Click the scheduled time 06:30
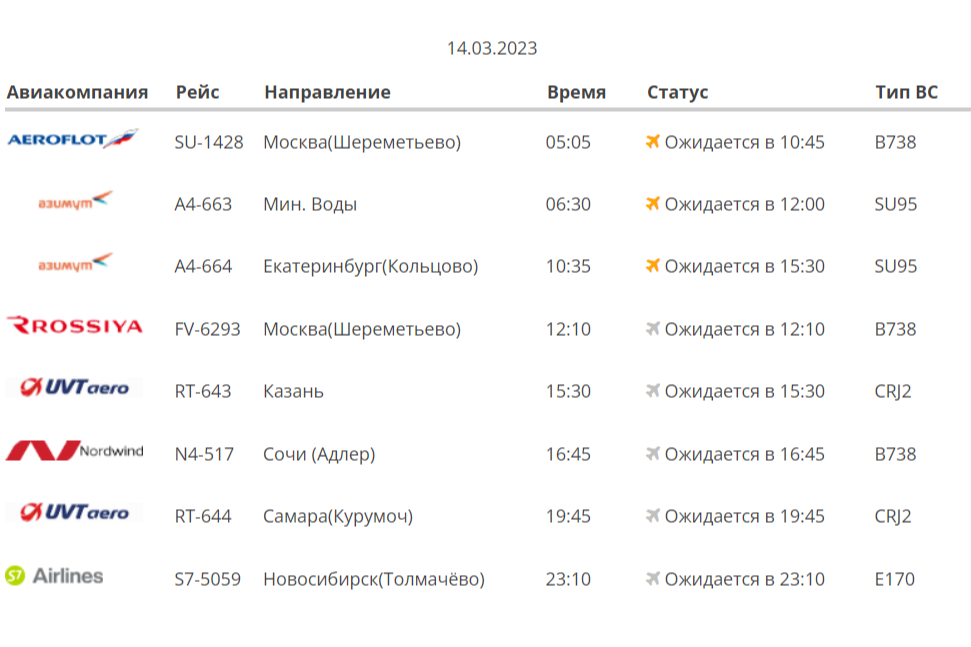 pos(568,204)
